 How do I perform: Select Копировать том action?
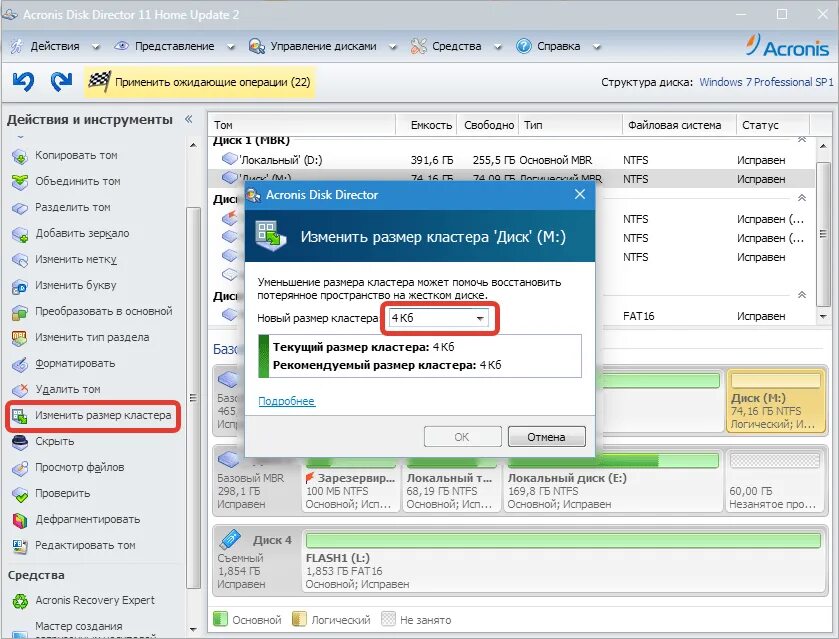pyautogui.click(x=76, y=155)
